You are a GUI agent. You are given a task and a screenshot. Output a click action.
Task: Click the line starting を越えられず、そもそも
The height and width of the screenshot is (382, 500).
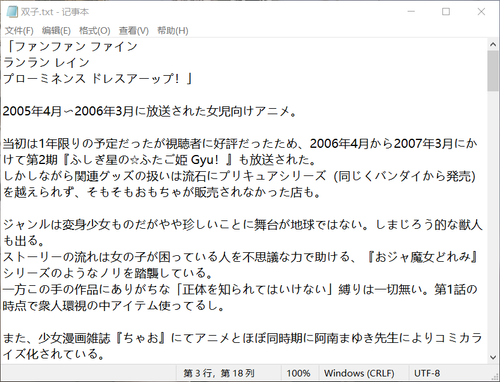click(x=162, y=192)
